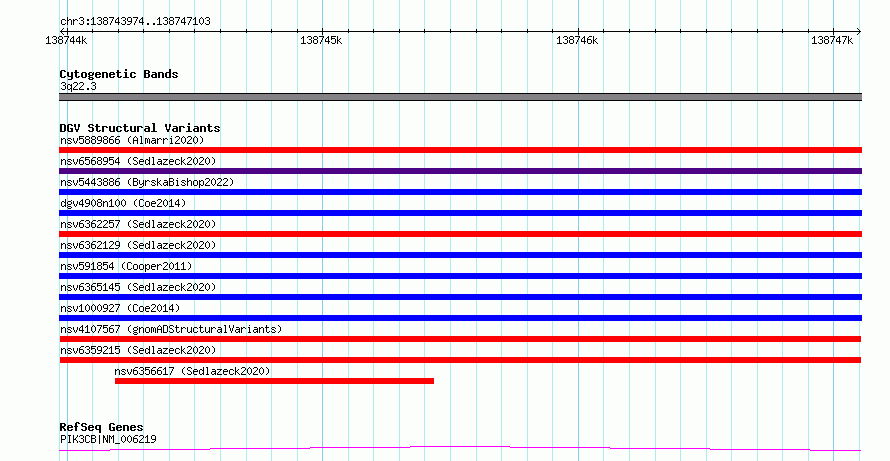The width and height of the screenshot is (890, 461).
Task: Open variant label dgv4908n100 (Coe2014)
Action: click(123, 203)
